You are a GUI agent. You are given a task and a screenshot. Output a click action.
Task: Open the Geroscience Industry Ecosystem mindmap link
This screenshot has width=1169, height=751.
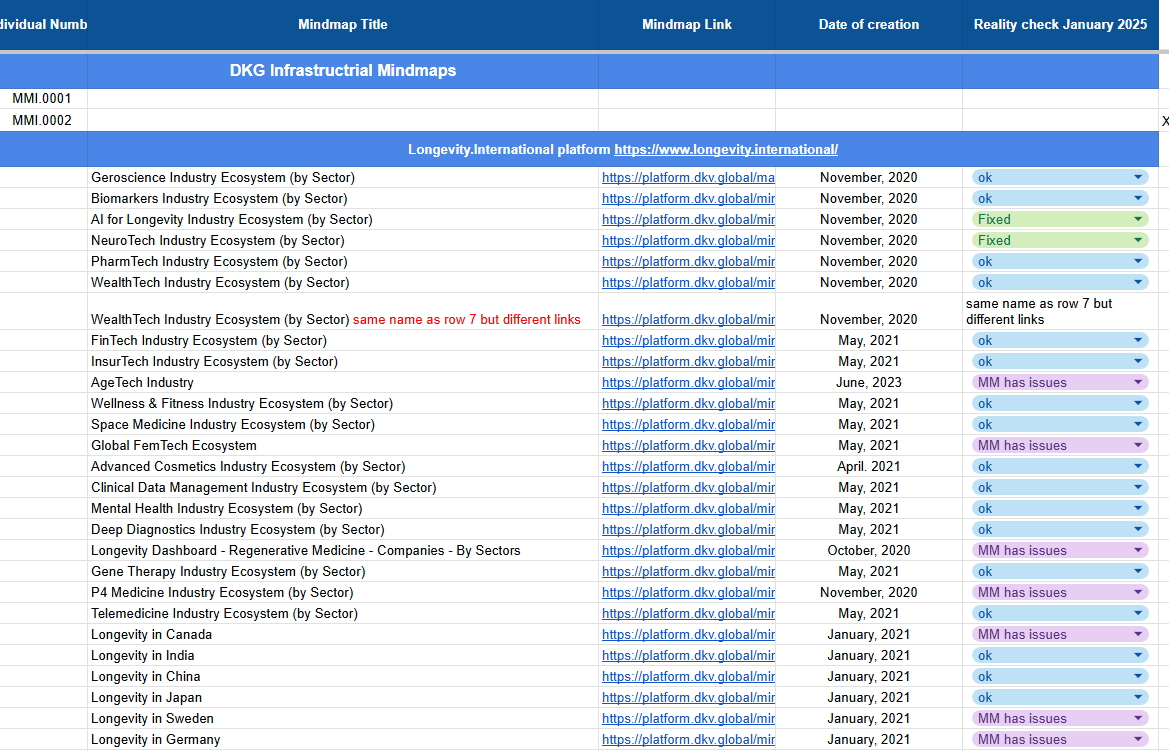[688, 178]
